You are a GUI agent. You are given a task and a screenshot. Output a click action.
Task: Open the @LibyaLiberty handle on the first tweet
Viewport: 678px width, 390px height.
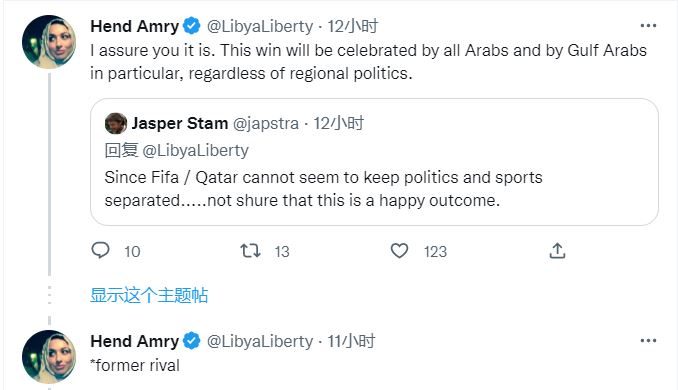260,26
